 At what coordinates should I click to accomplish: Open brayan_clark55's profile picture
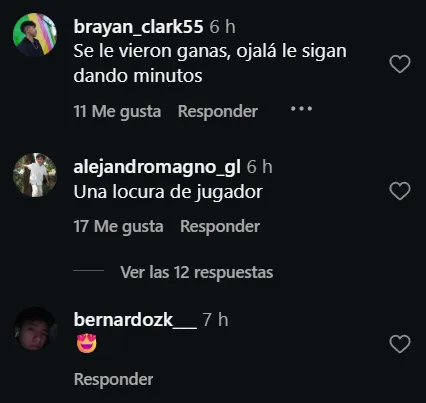tap(35, 35)
